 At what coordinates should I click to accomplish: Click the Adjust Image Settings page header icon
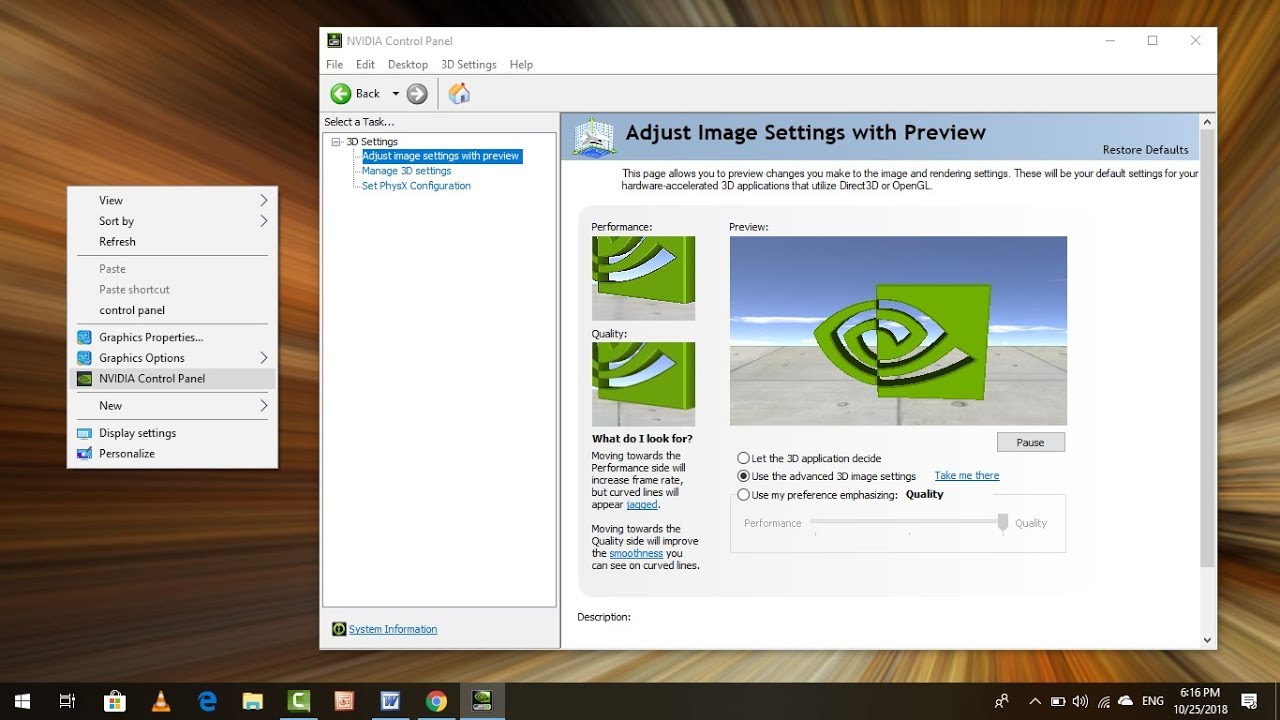(x=594, y=138)
